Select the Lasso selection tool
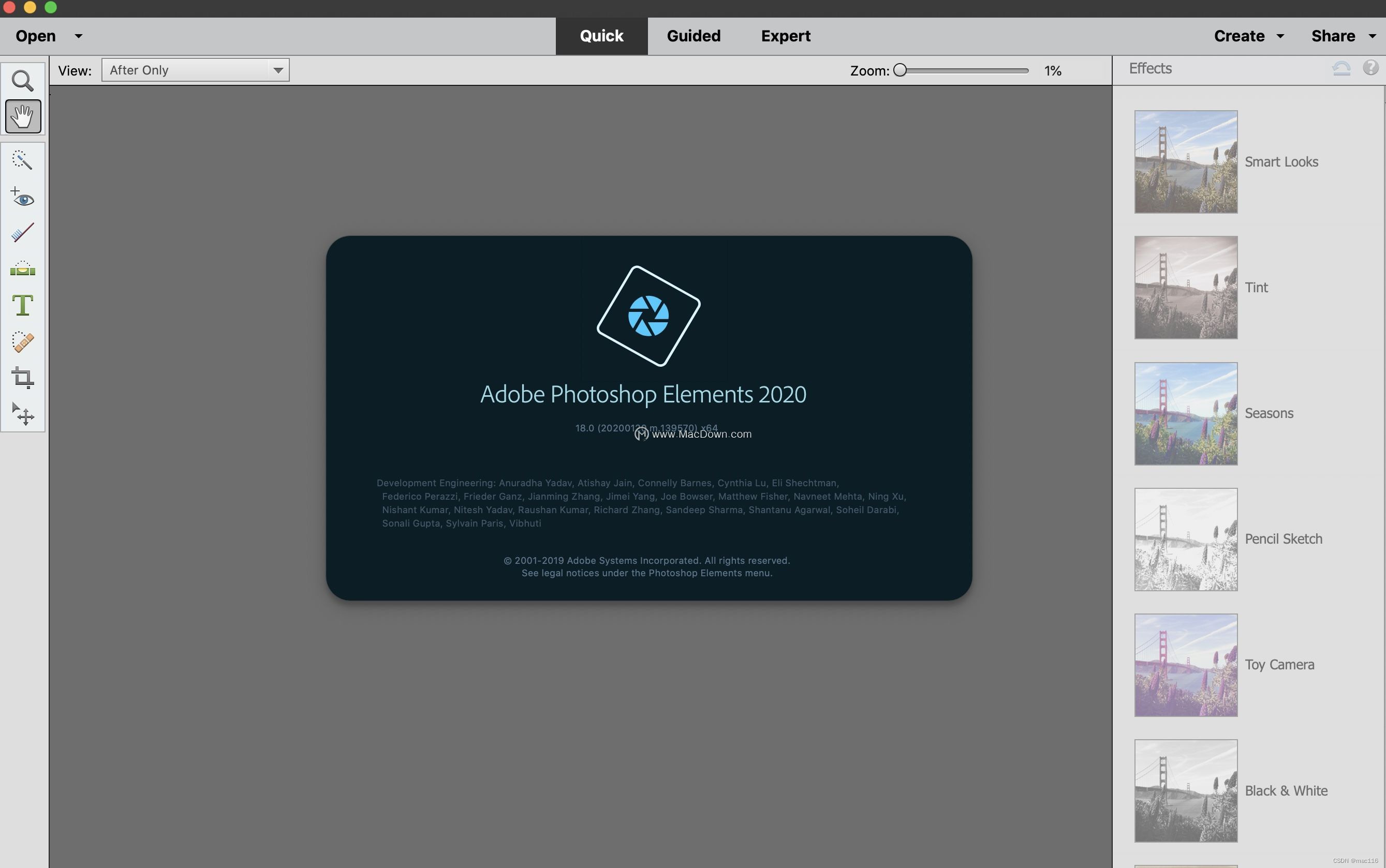This screenshot has height=868, width=1386. [x=22, y=160]
